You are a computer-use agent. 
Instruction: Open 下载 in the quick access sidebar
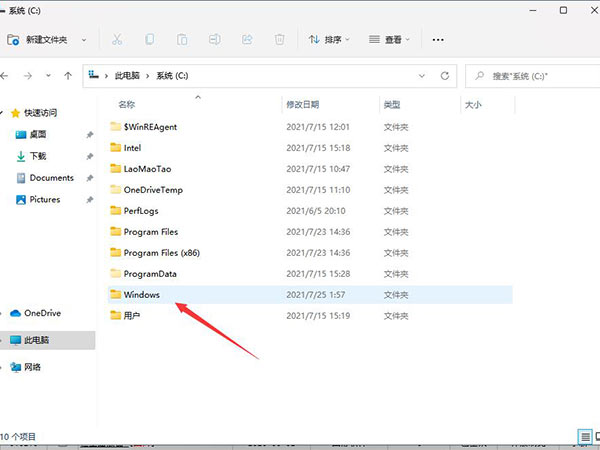pyautogui.click(x=38, y=156)
